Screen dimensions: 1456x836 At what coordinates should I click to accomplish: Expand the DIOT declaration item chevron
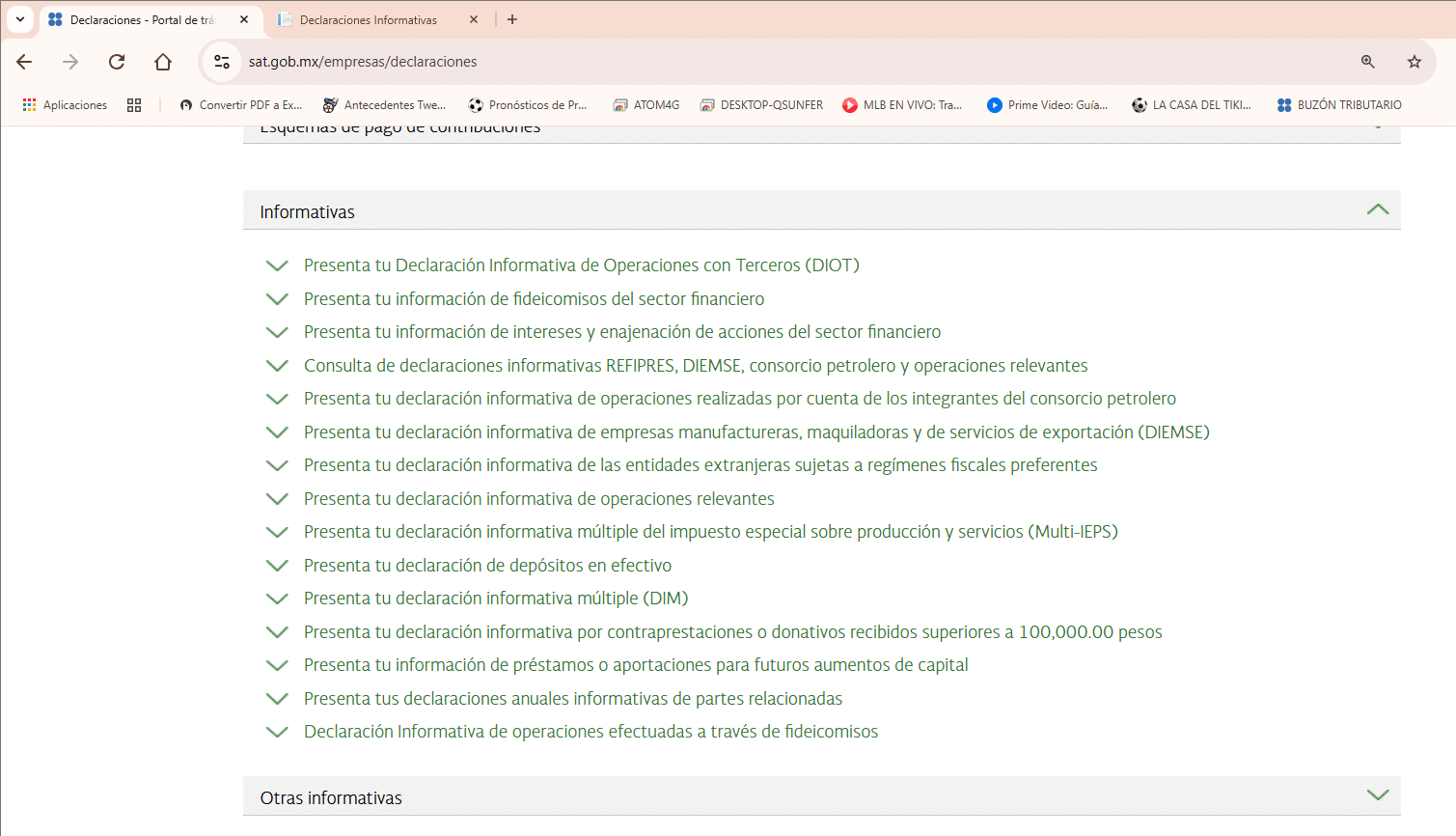(x=277, y=265)
